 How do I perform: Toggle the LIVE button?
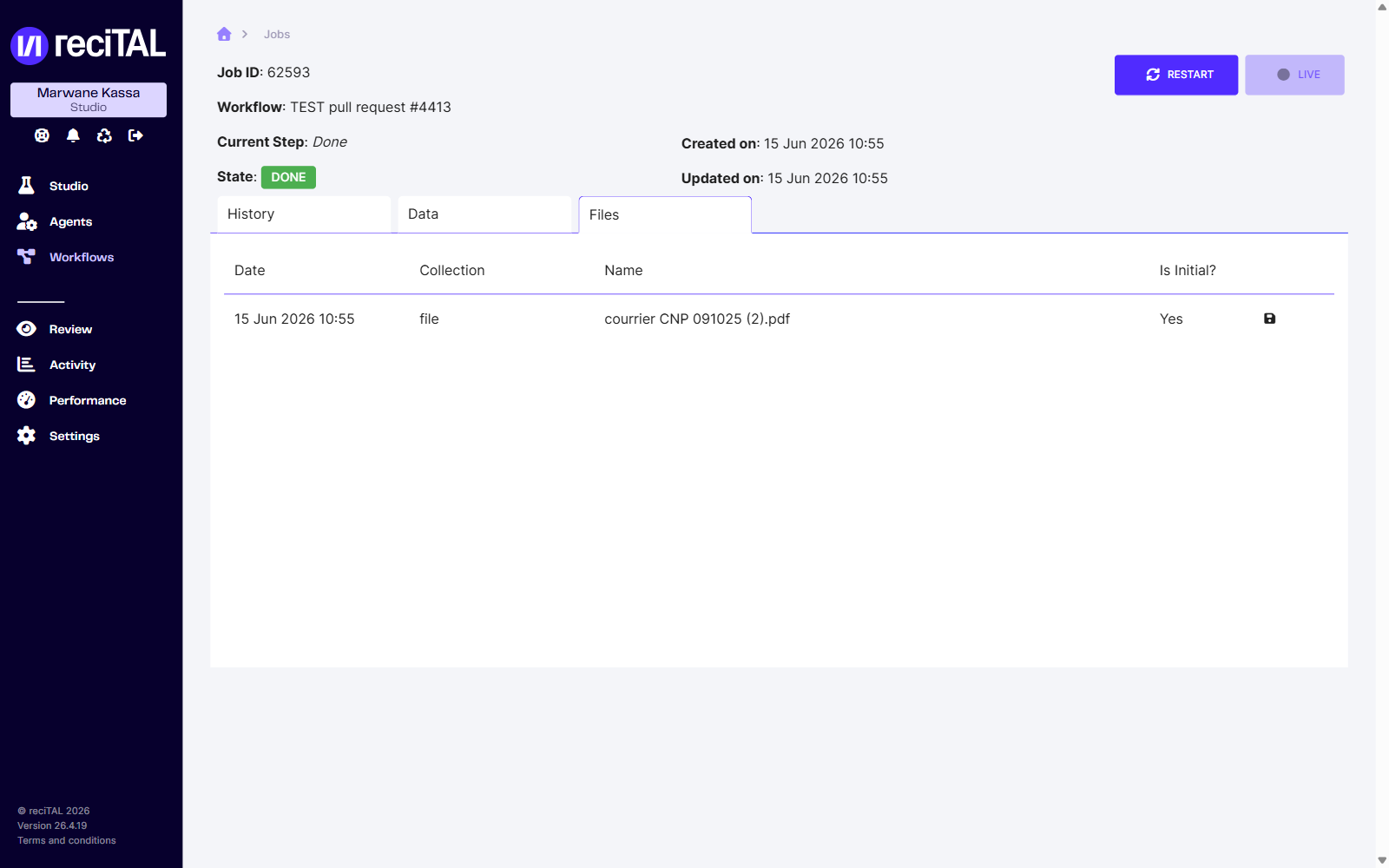coord(1294,75)
